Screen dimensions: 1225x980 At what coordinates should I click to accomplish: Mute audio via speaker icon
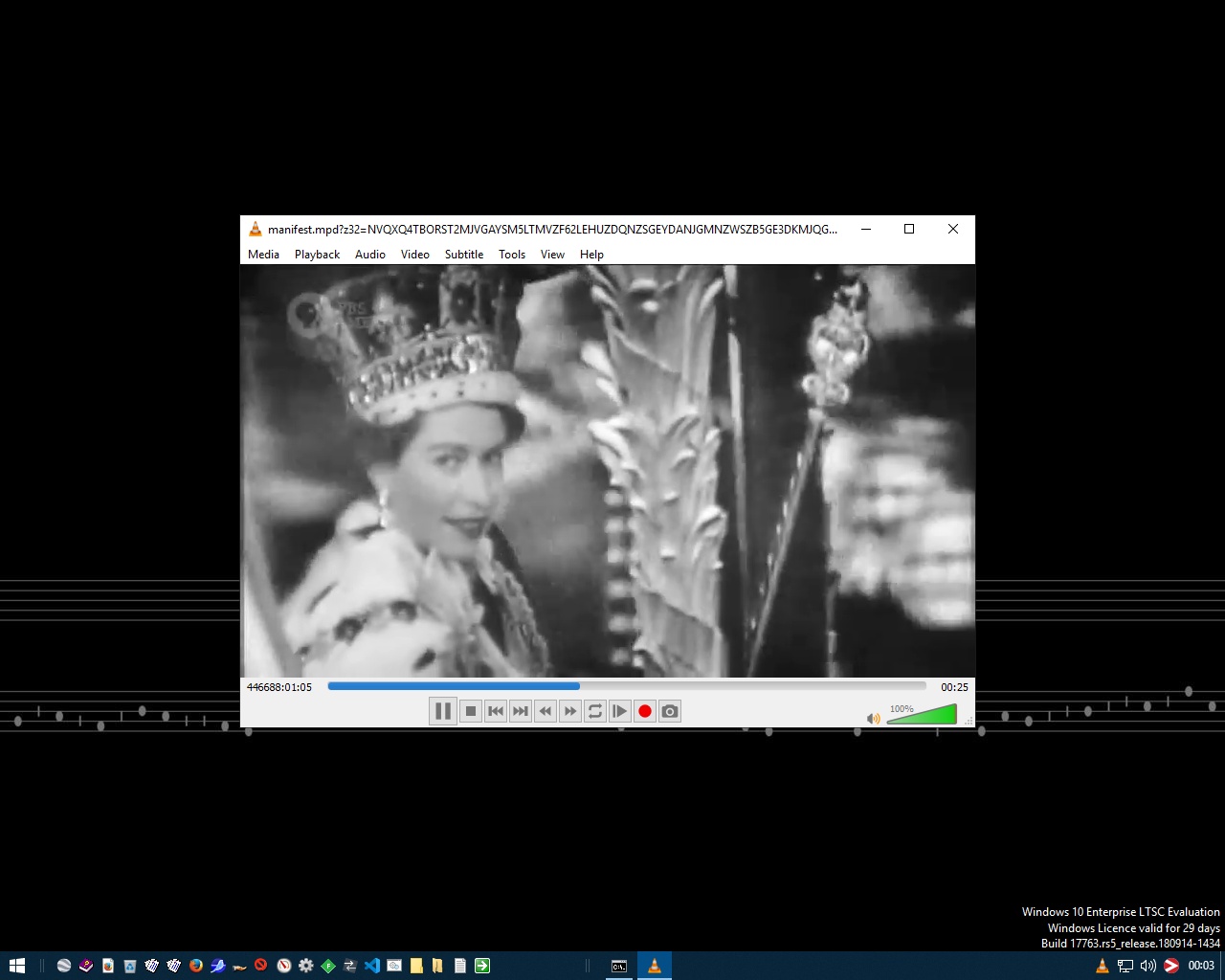(x=873, y=718)
